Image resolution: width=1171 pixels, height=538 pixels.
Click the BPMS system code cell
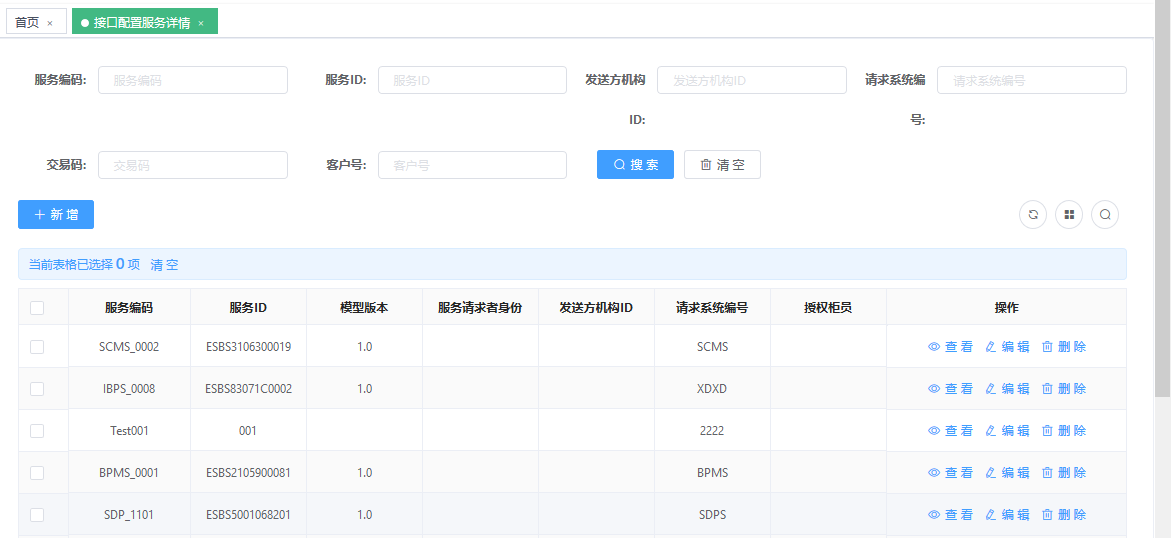(712, 472)
